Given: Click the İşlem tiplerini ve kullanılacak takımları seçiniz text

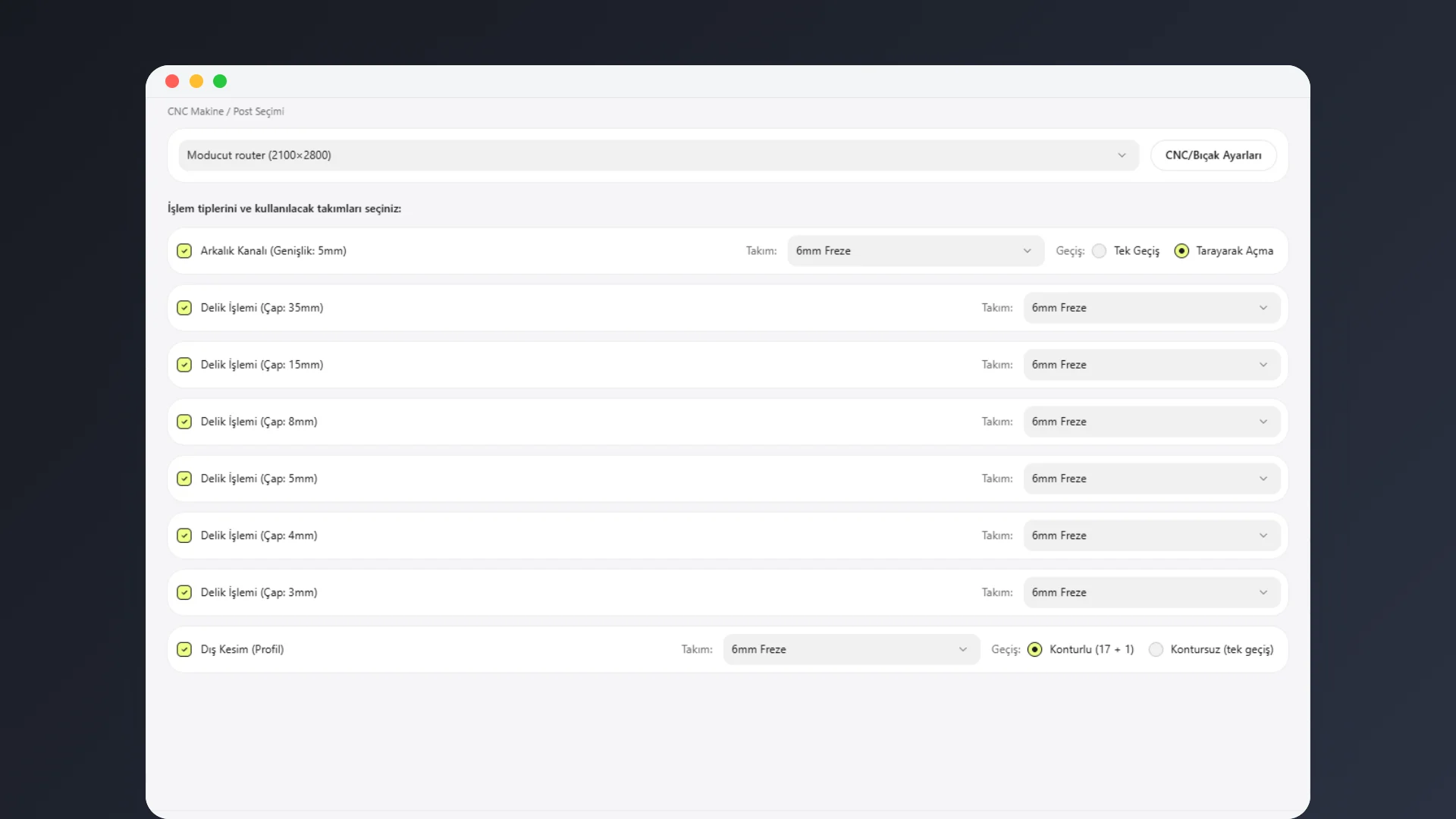Looking at the screenshot, I should click(284, 209).
